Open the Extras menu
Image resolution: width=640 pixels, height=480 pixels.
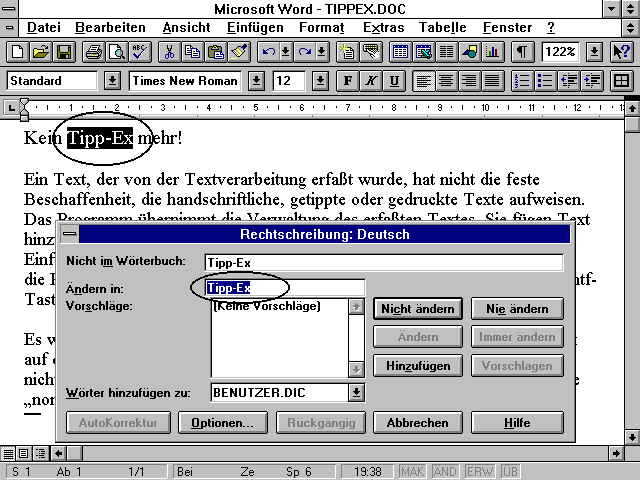(x=384, y=28)
